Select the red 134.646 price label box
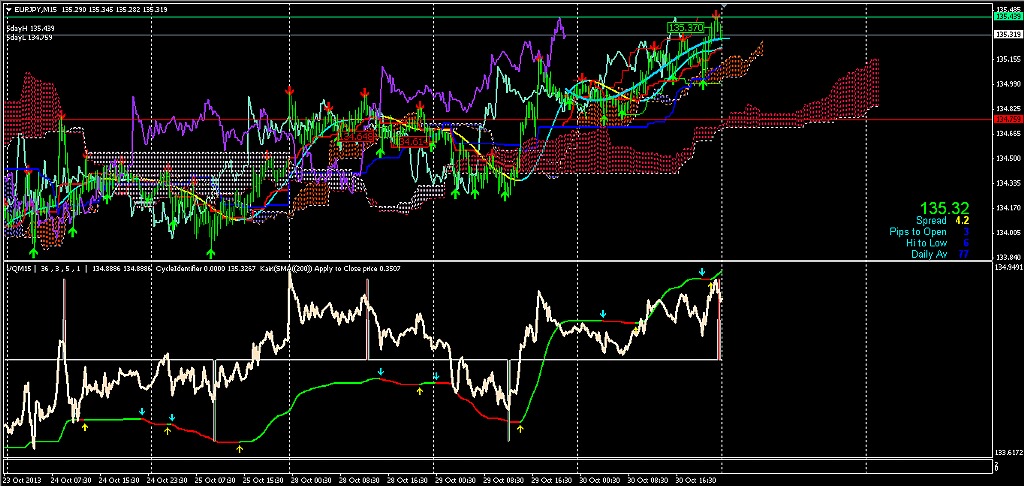1024x486 pixels. pyautogui.click(x=356, y=137)
